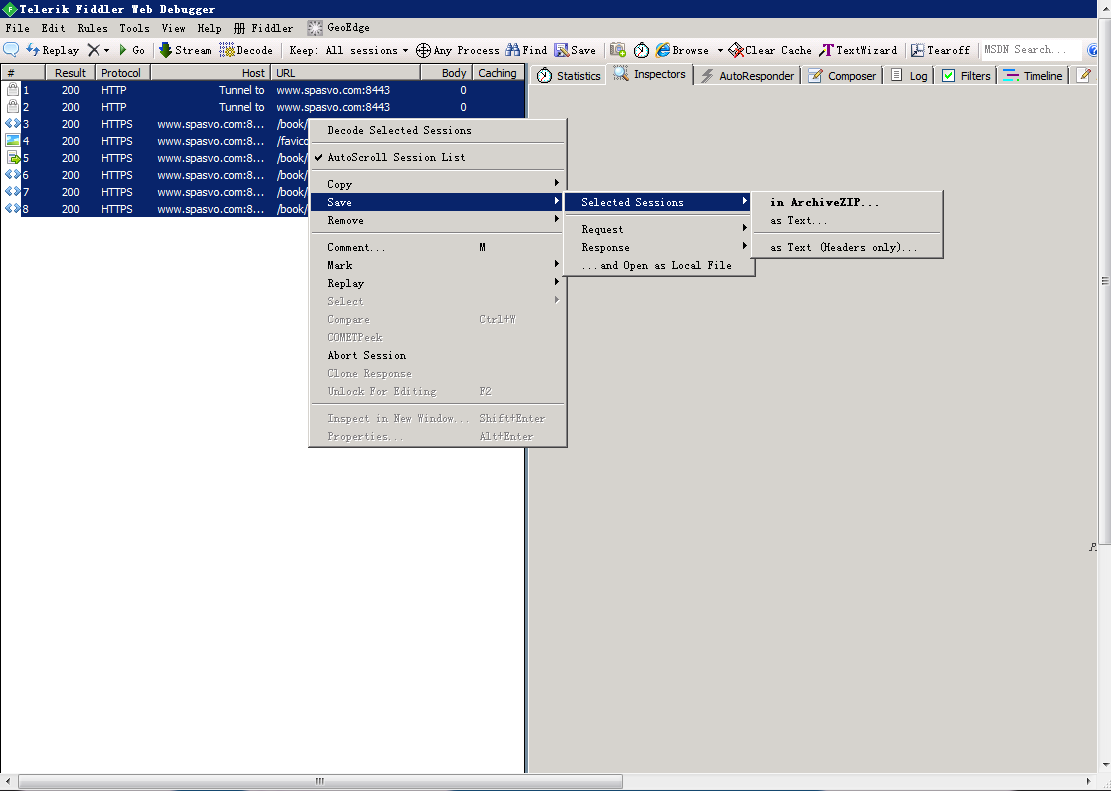The width and height of the screenshot is (1111, 791).
Task: Save sessions in ArchiveZIP...
Action: tap(847, 202)
